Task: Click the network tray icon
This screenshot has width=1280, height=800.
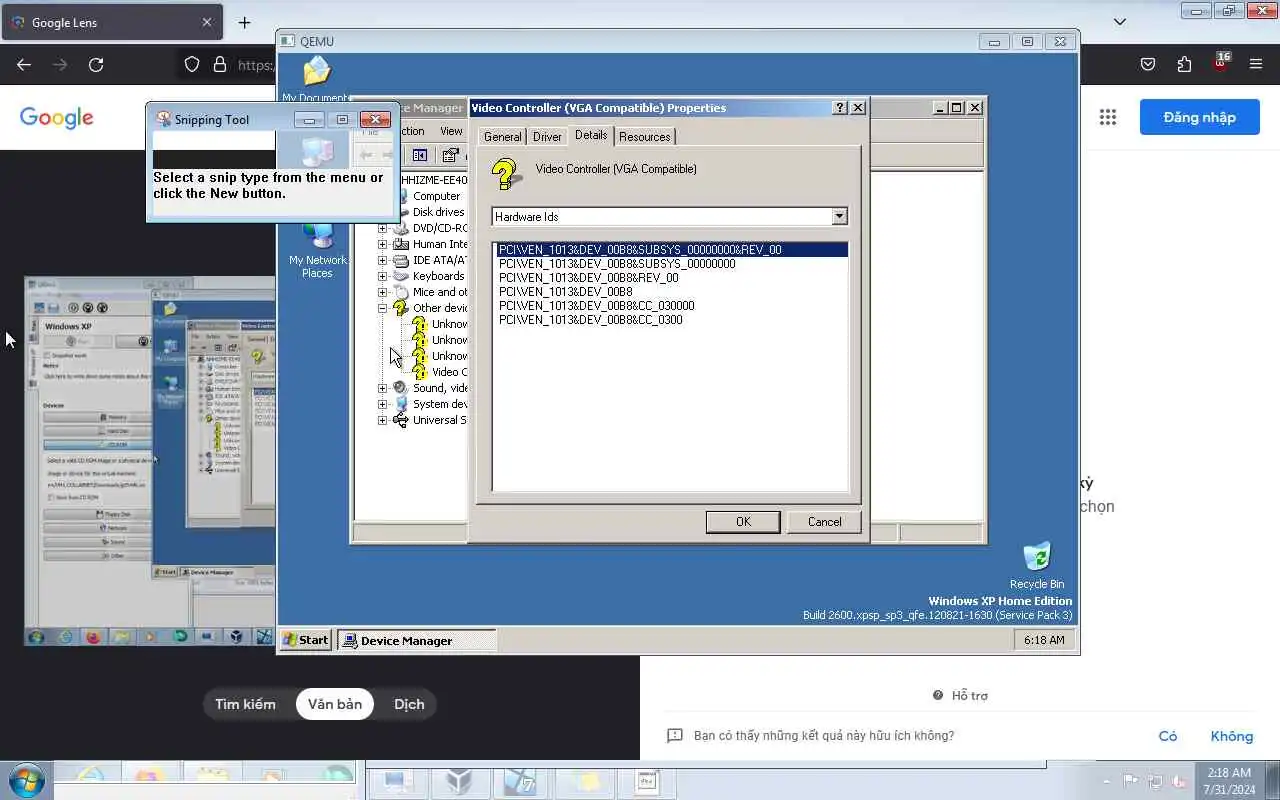Action: [1156, 781]
